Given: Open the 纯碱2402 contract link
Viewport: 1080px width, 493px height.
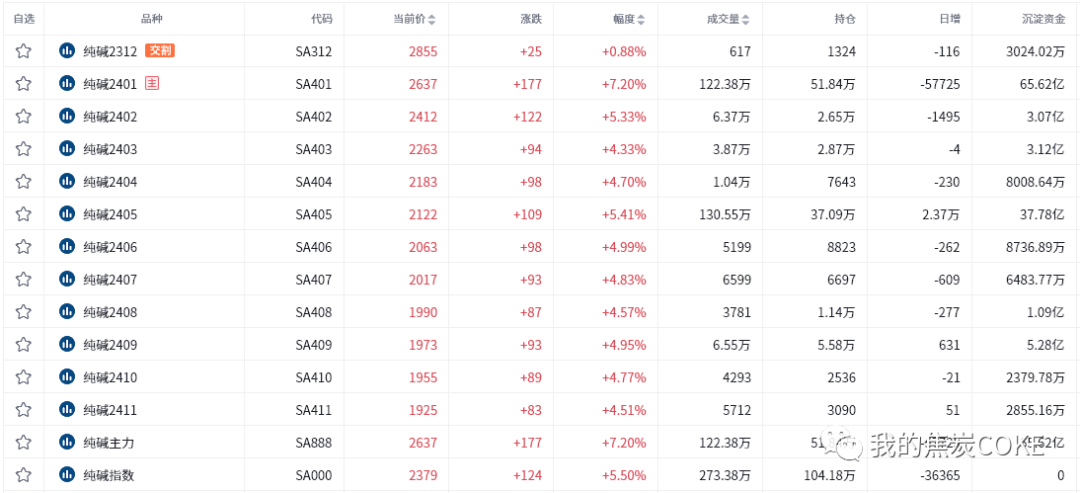Looking at the screenshot, I should pyautogui.click(x=110, y=117).
